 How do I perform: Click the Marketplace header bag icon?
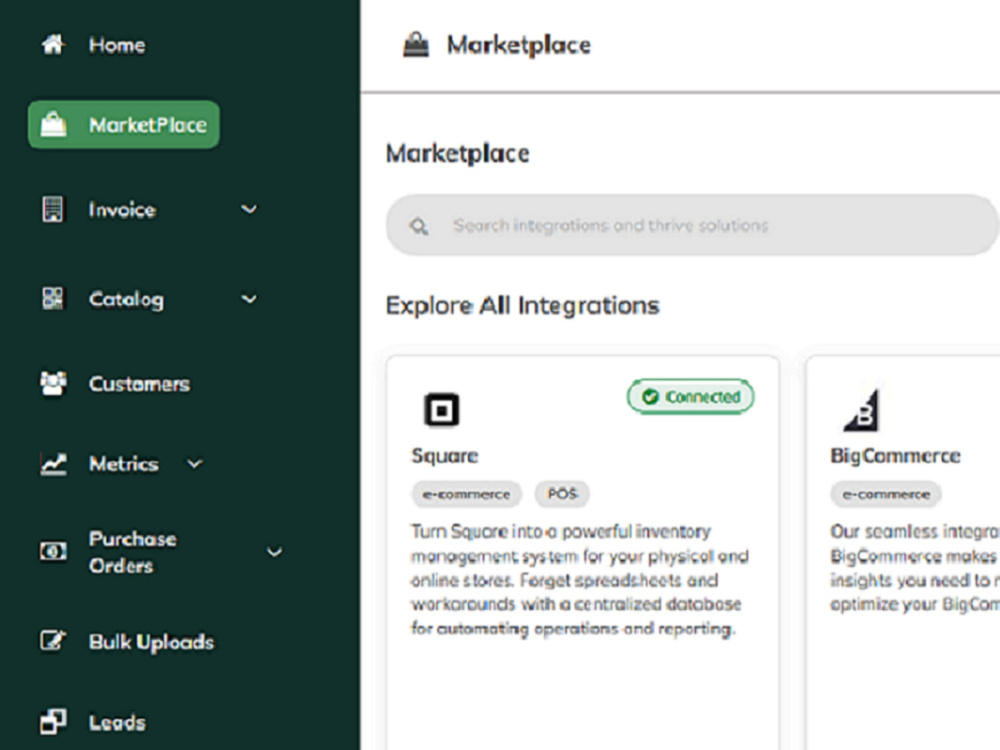click(416, 45)
